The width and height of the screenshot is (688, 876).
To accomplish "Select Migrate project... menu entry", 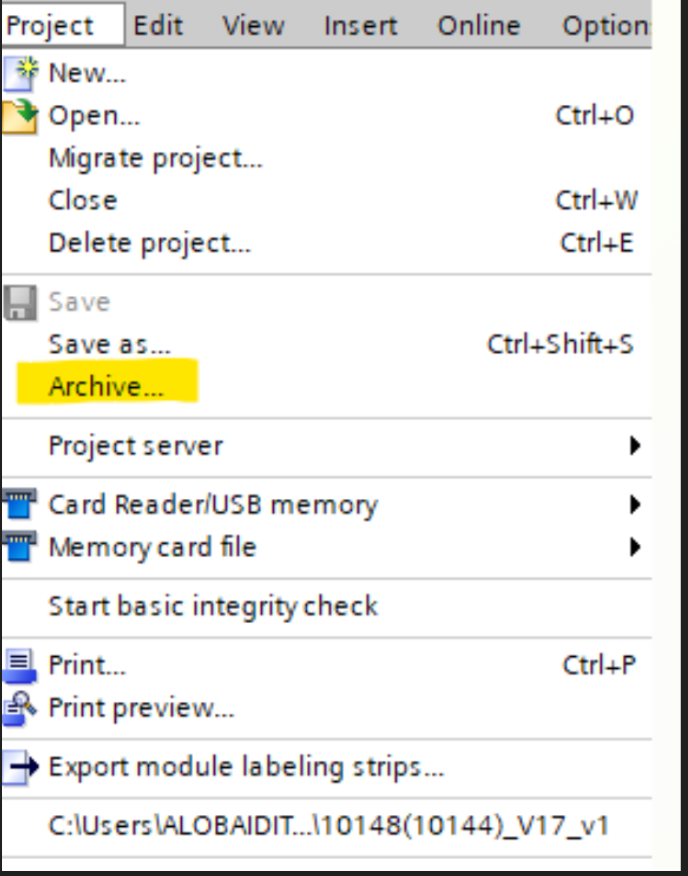I will click(155, 158).
